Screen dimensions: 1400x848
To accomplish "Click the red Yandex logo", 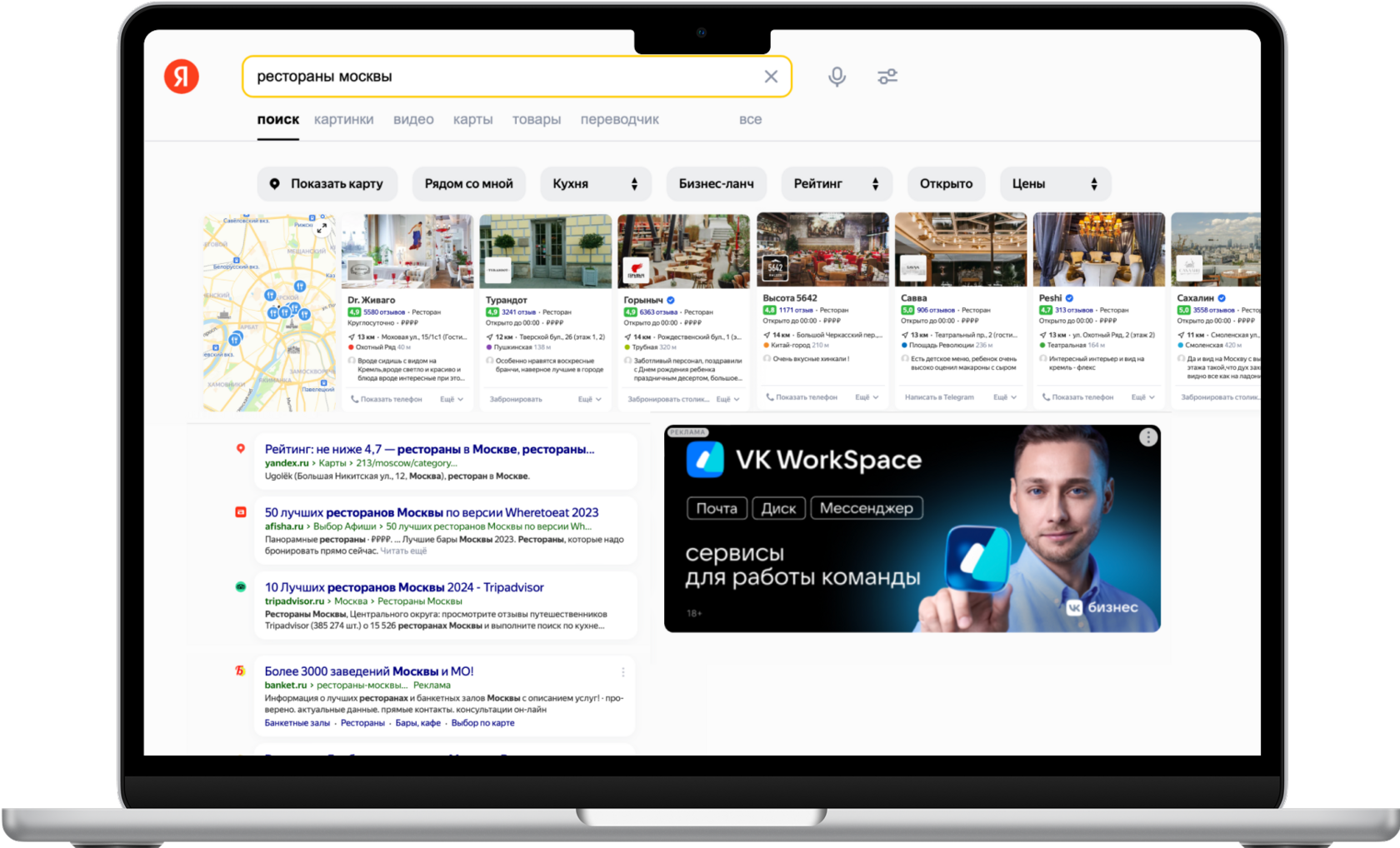I will click(x=182, y=77).
